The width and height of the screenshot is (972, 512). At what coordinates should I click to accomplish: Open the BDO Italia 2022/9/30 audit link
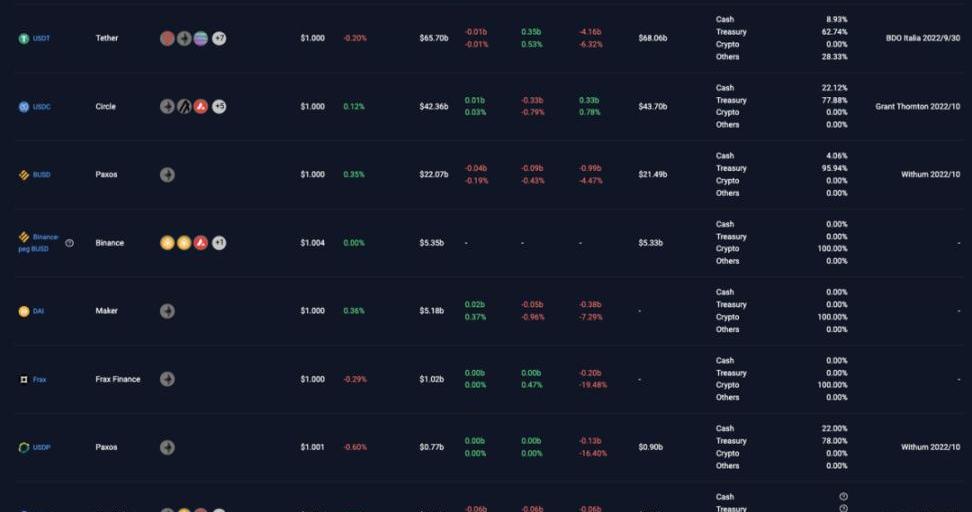coord(923,38)
